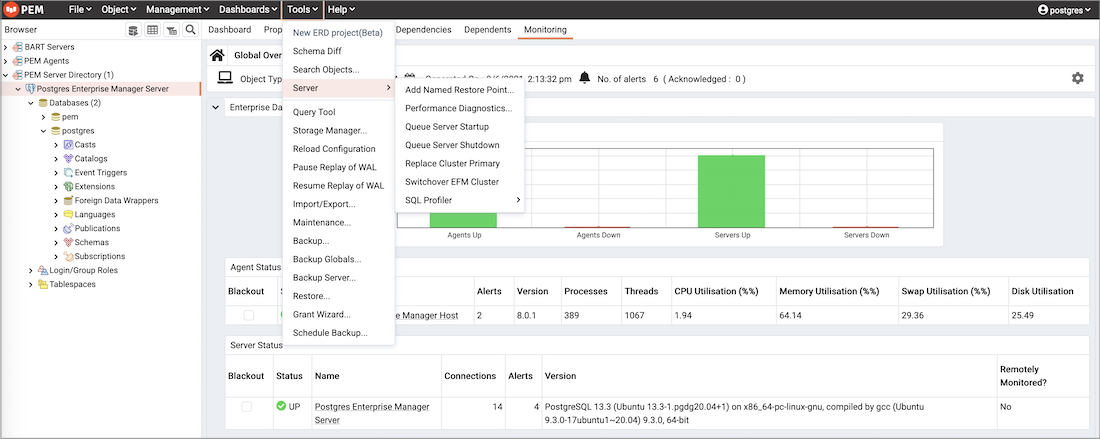
Task: Expand the Tablespaces node
Action: pos(31,284)
